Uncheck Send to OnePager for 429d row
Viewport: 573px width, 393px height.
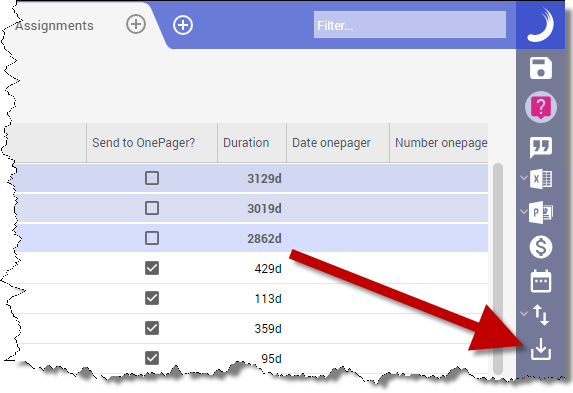click(152, 268)
